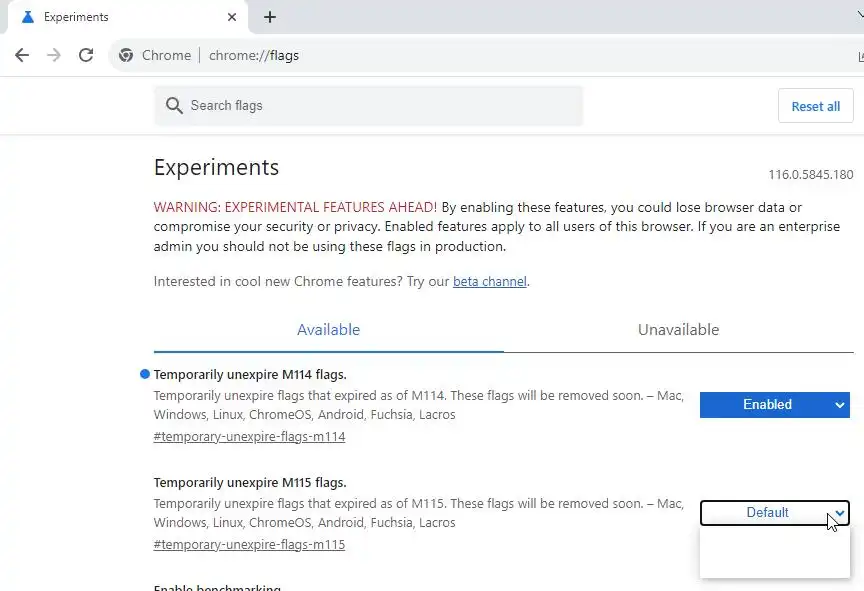The image size is (864, 591).
Task: Open tab search chevron at top right
Action: (x=860, y=15)
